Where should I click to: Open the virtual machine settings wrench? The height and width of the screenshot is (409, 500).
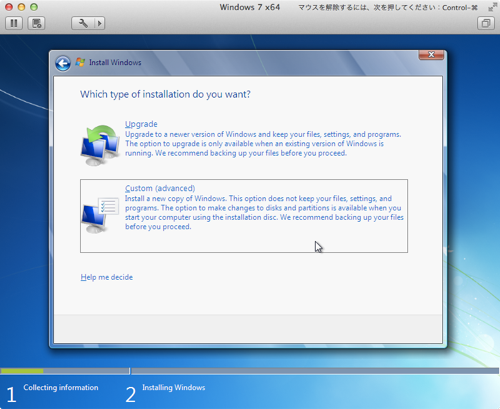click(83, 23)
